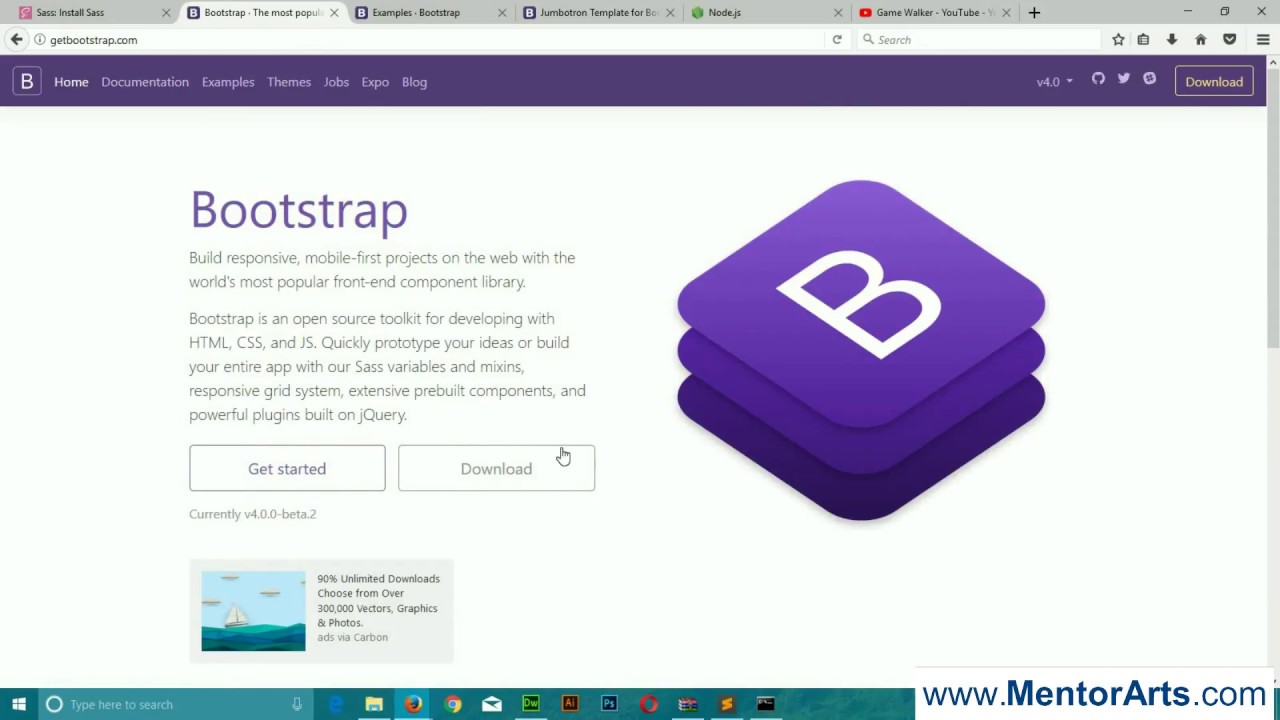Open the Unlimited Downloads ad text

pos(378,600)
